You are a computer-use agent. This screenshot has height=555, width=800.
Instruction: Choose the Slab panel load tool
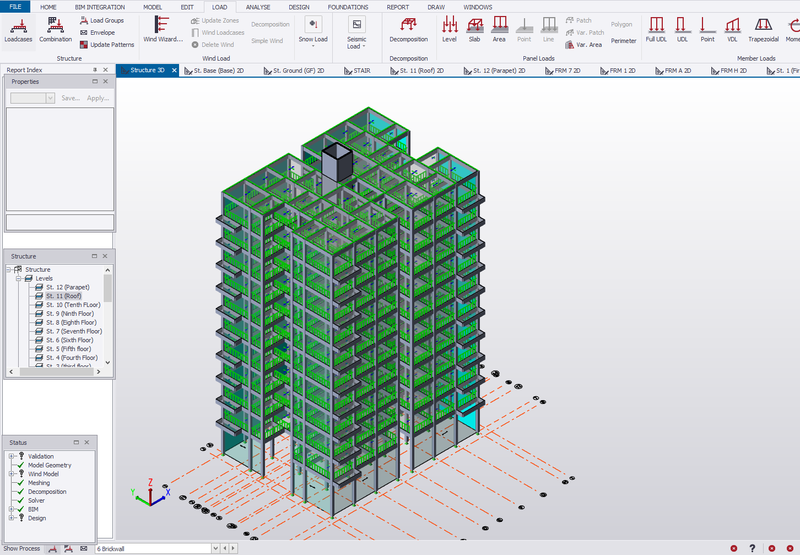(x=475, y=29)
